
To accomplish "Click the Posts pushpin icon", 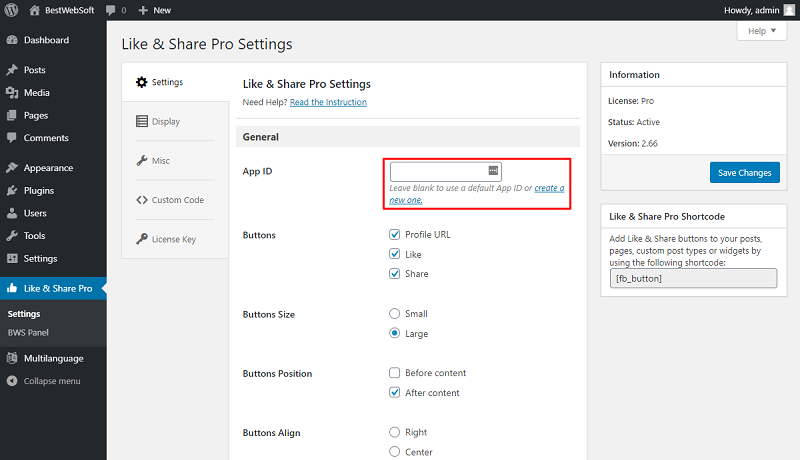I will 12,70.
